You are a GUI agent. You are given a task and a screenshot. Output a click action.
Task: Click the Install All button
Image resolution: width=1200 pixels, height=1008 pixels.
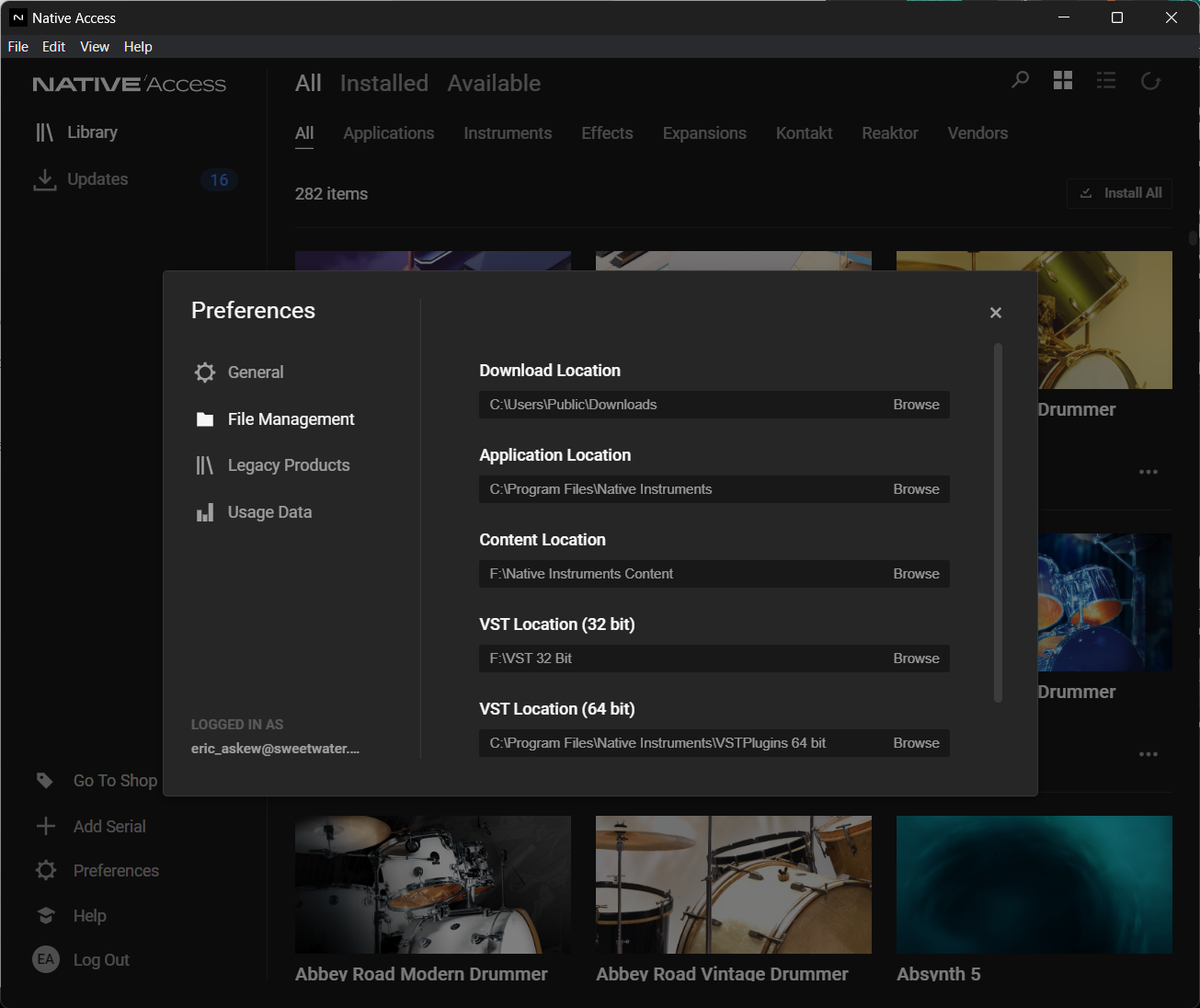pyautogui.click(x=1120, y=193)
